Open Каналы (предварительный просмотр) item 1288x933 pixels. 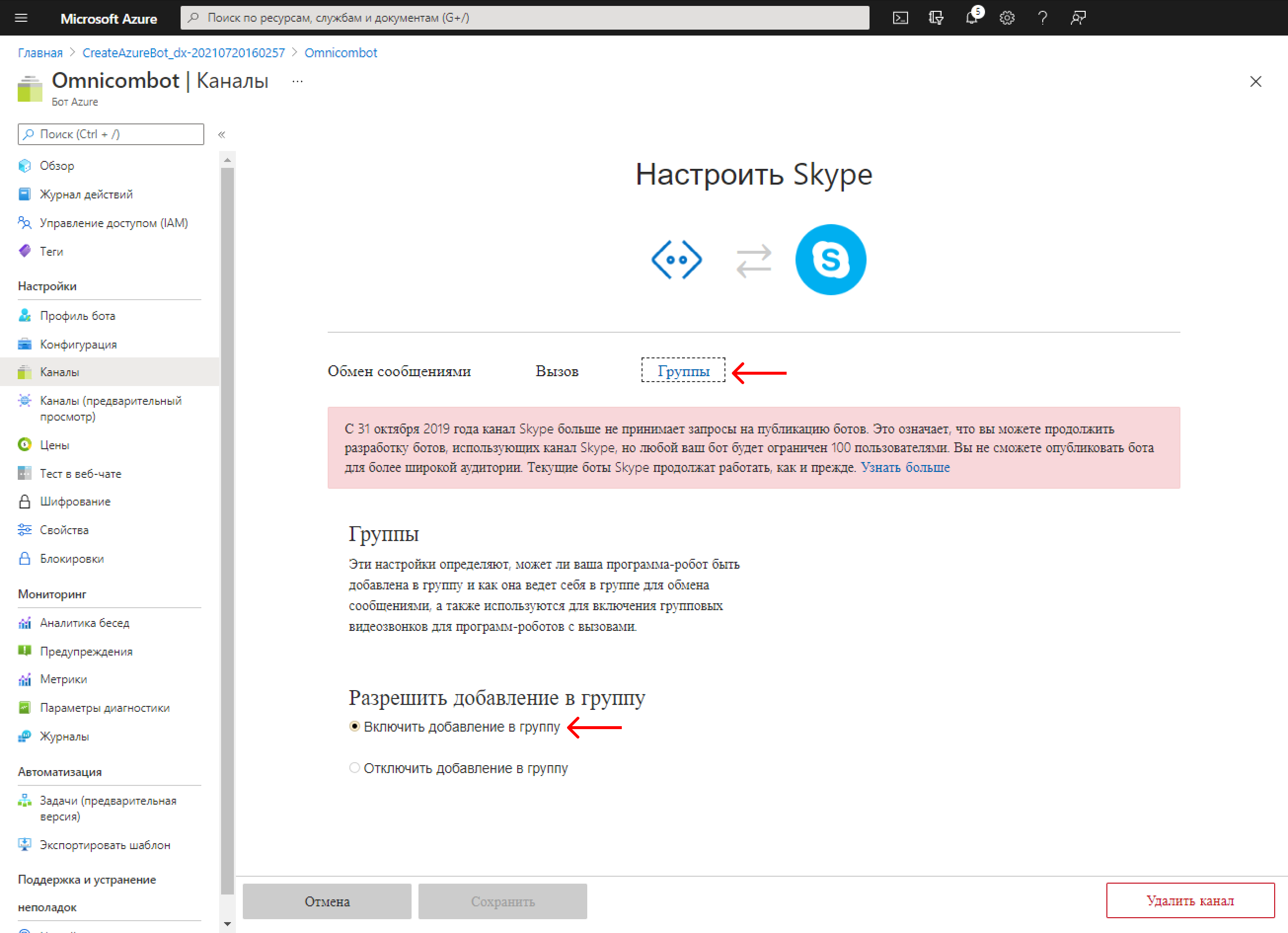[110, 409]
